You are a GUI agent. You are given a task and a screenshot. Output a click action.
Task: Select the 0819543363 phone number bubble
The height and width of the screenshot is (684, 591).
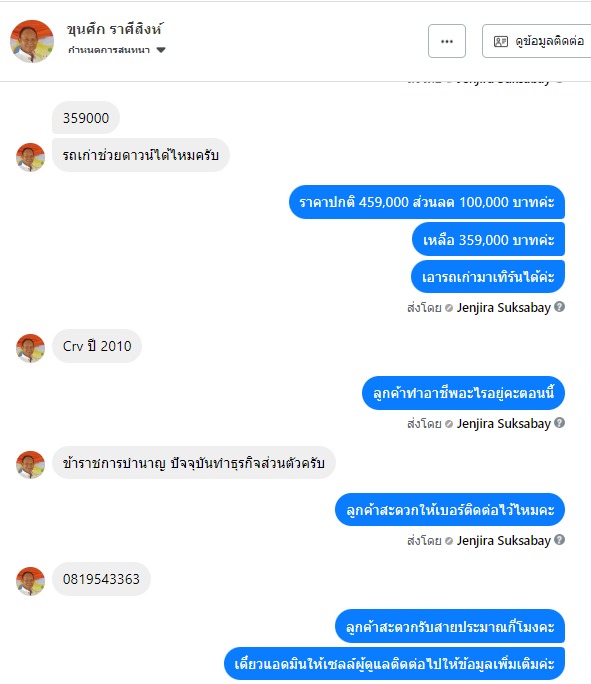click(x=101, y=579)
